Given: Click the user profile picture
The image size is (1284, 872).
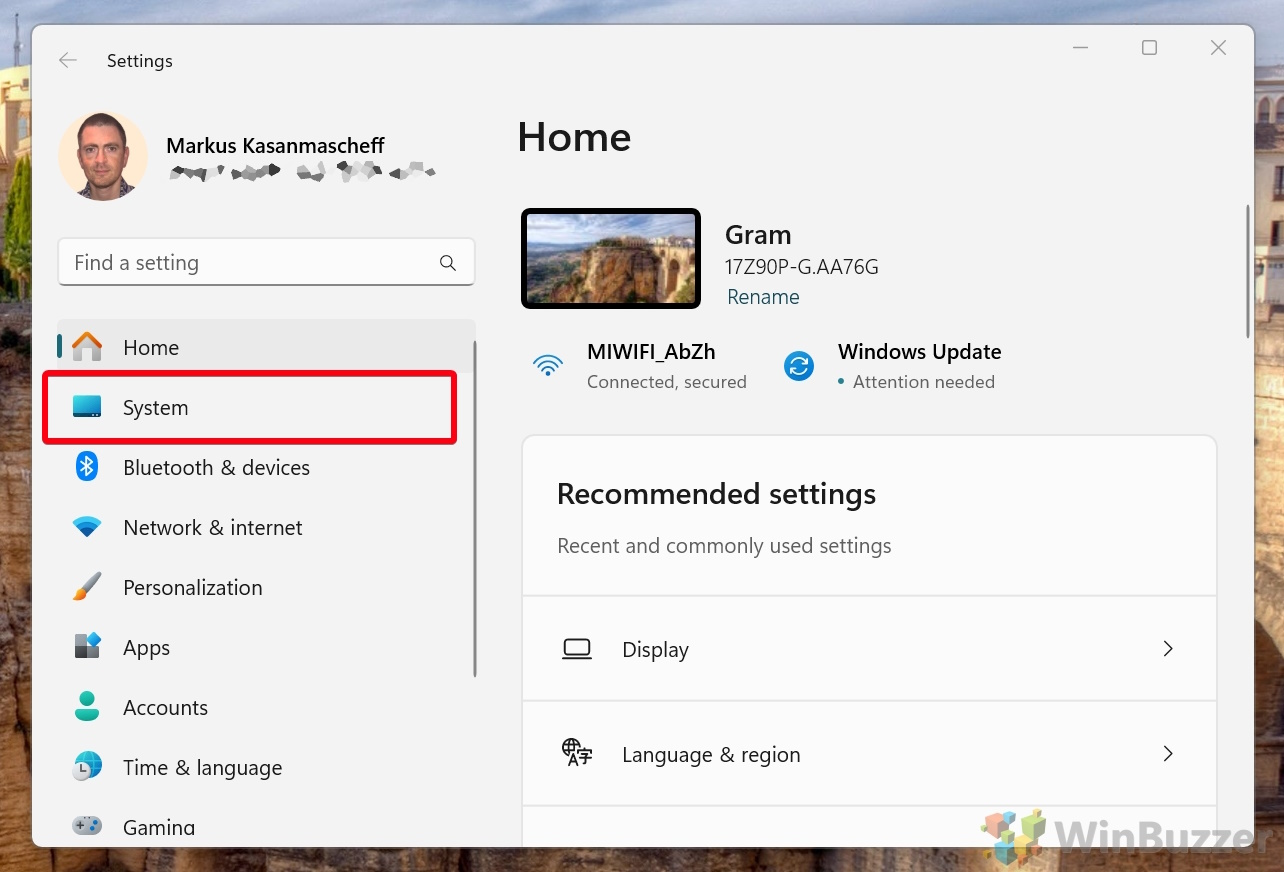Looking at the screenshot, I should pyautogui.click(x=103, y=157).
